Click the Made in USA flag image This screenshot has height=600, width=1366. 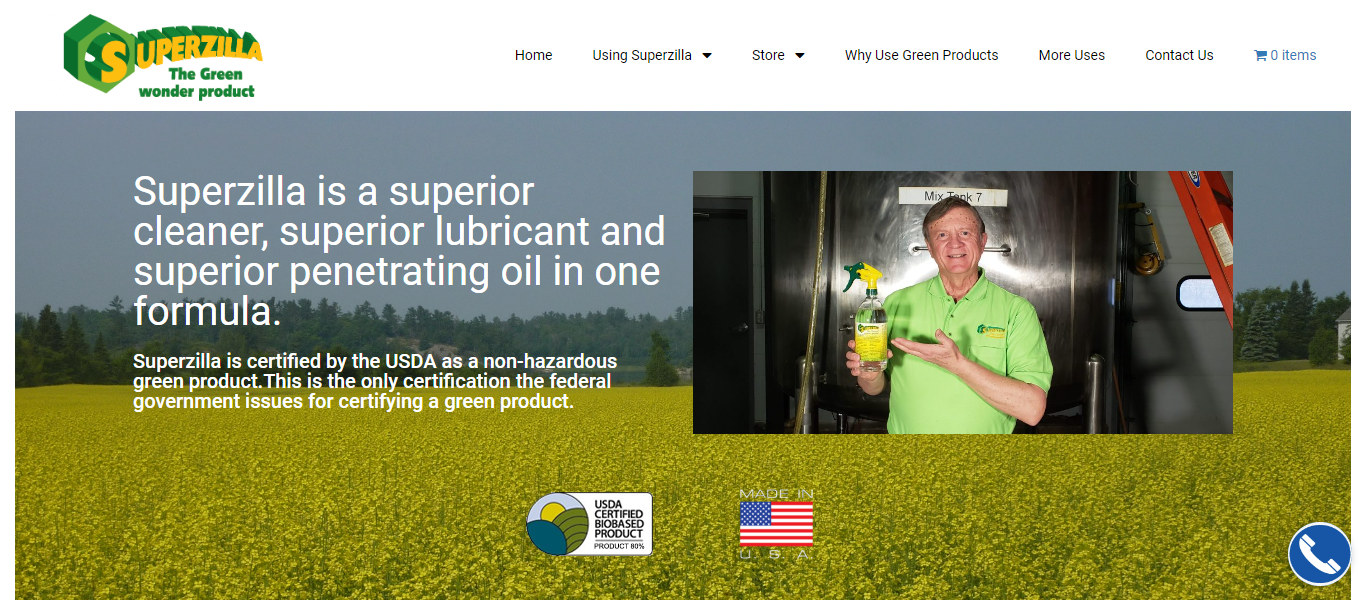776,524
